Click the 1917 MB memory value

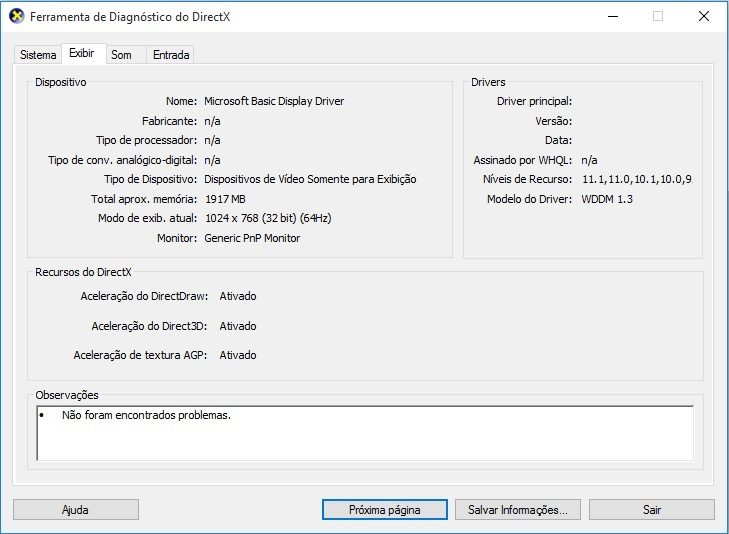(225, 199)
